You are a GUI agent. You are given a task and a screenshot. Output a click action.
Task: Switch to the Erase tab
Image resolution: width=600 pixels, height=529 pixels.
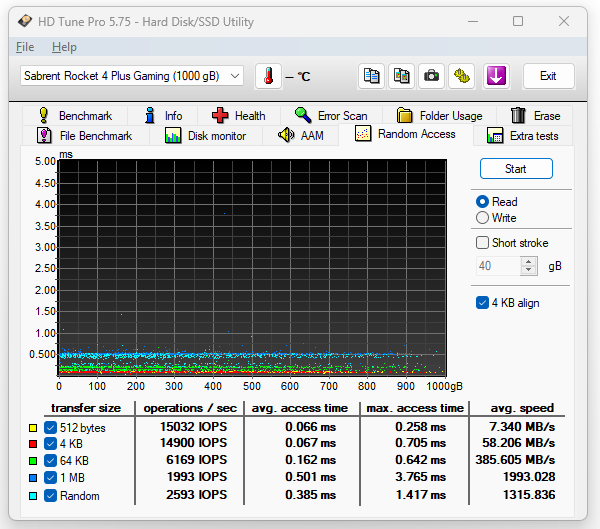pyautogui.click(x=535, y=116)
